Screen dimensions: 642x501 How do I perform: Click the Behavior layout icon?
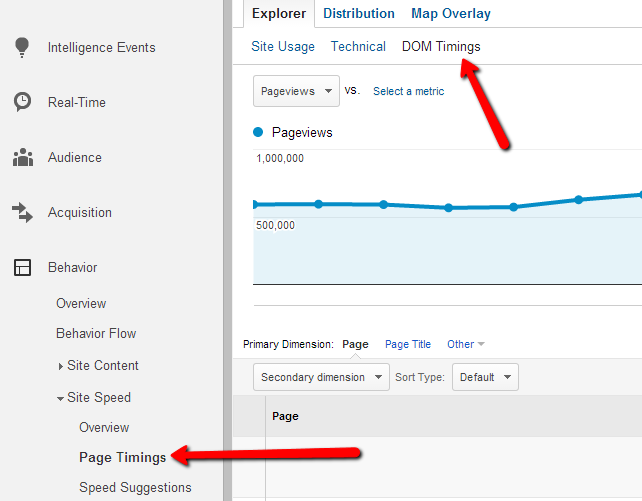23,267
